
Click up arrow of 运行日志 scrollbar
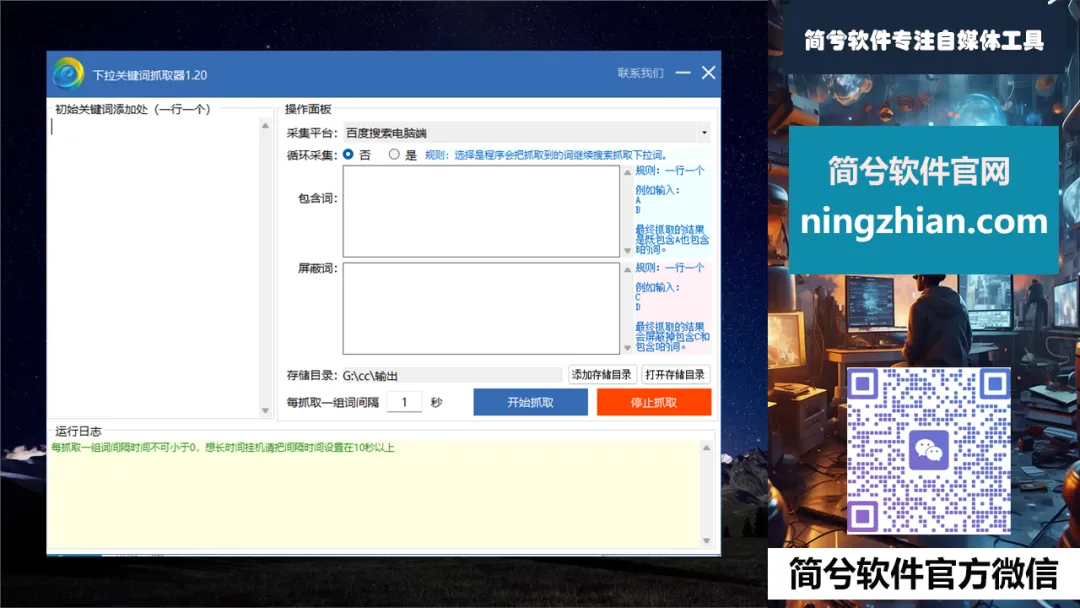(706, 448)
